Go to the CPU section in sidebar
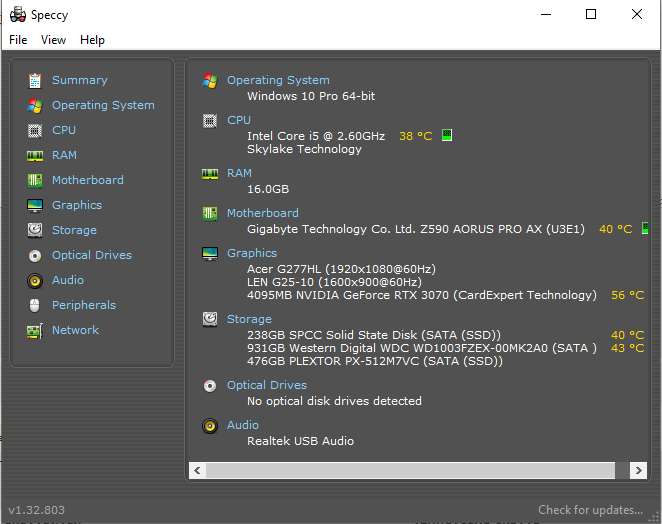 64,130
